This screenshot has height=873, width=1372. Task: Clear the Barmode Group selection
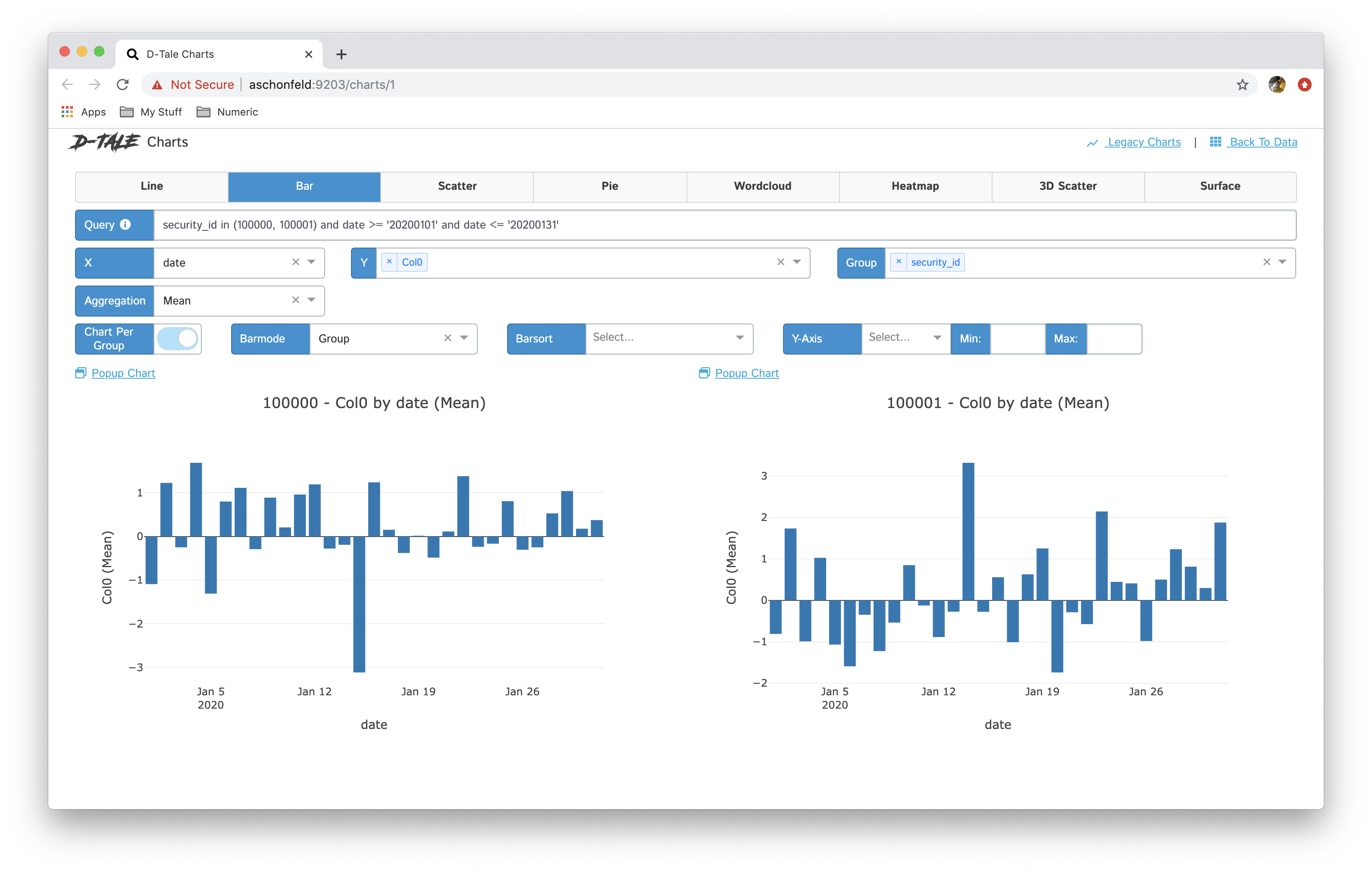coord(448,338)
